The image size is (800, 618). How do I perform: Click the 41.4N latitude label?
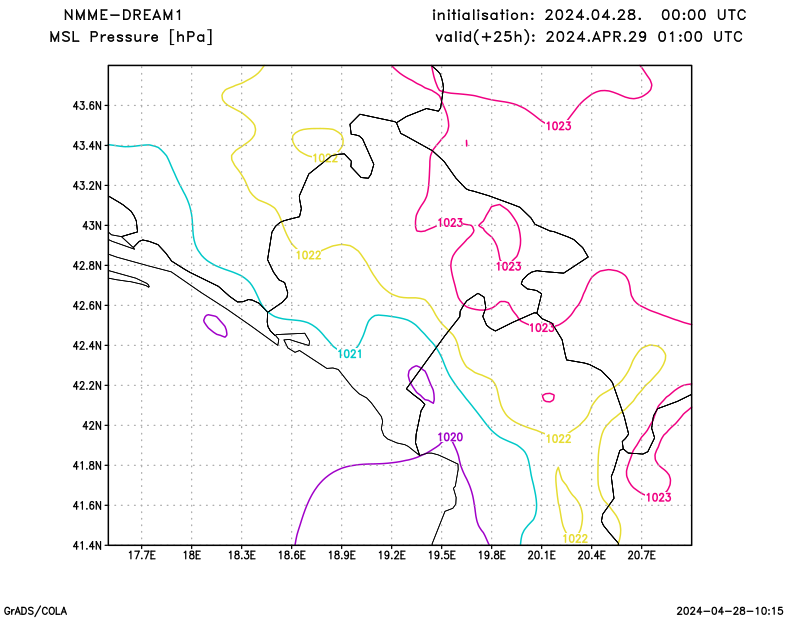[87, 546]
